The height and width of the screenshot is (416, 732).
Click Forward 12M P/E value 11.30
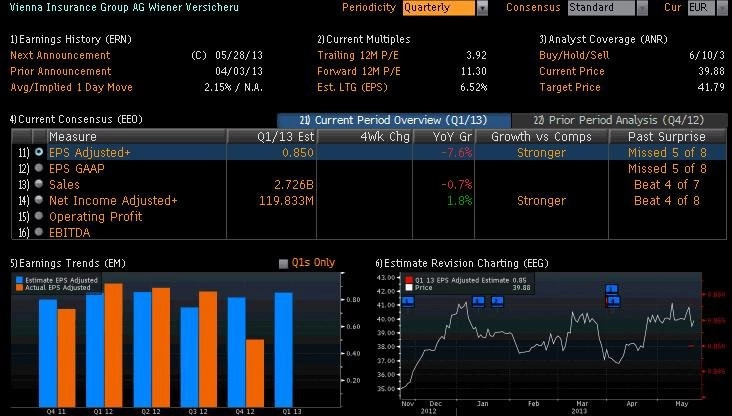click(x=474, y=71)
